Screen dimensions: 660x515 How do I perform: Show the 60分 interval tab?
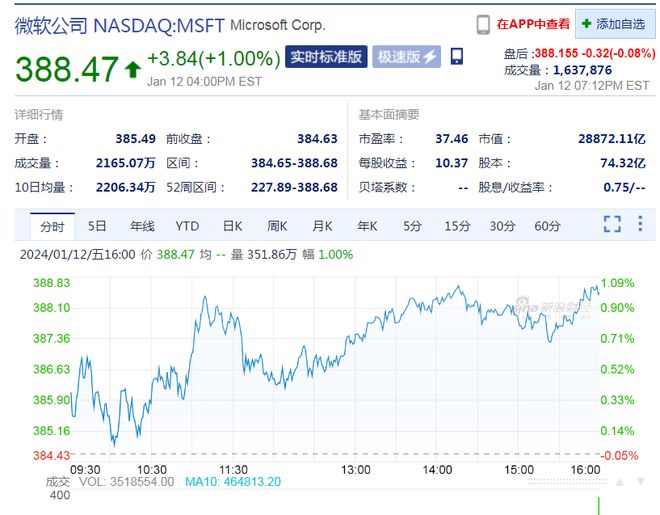pos(547,226)
